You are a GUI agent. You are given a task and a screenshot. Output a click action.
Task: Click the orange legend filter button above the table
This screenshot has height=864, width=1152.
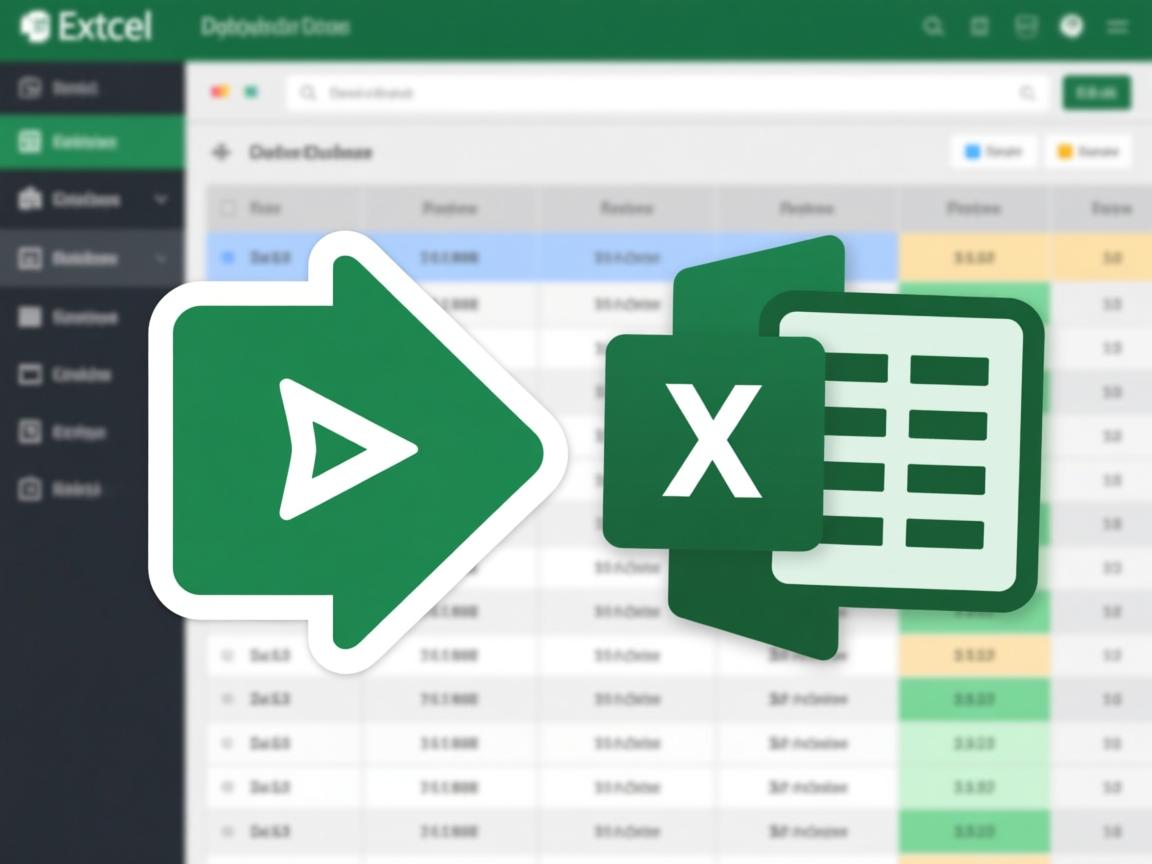[x=1087, y=151]
